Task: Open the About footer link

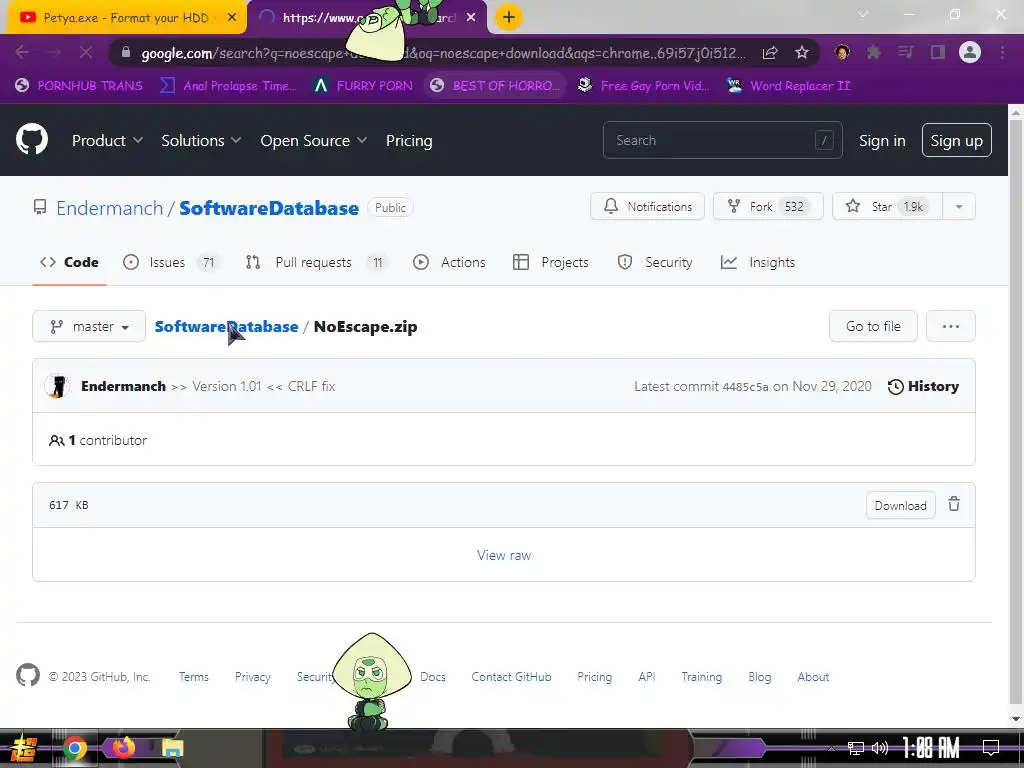Action: [813, 677]
